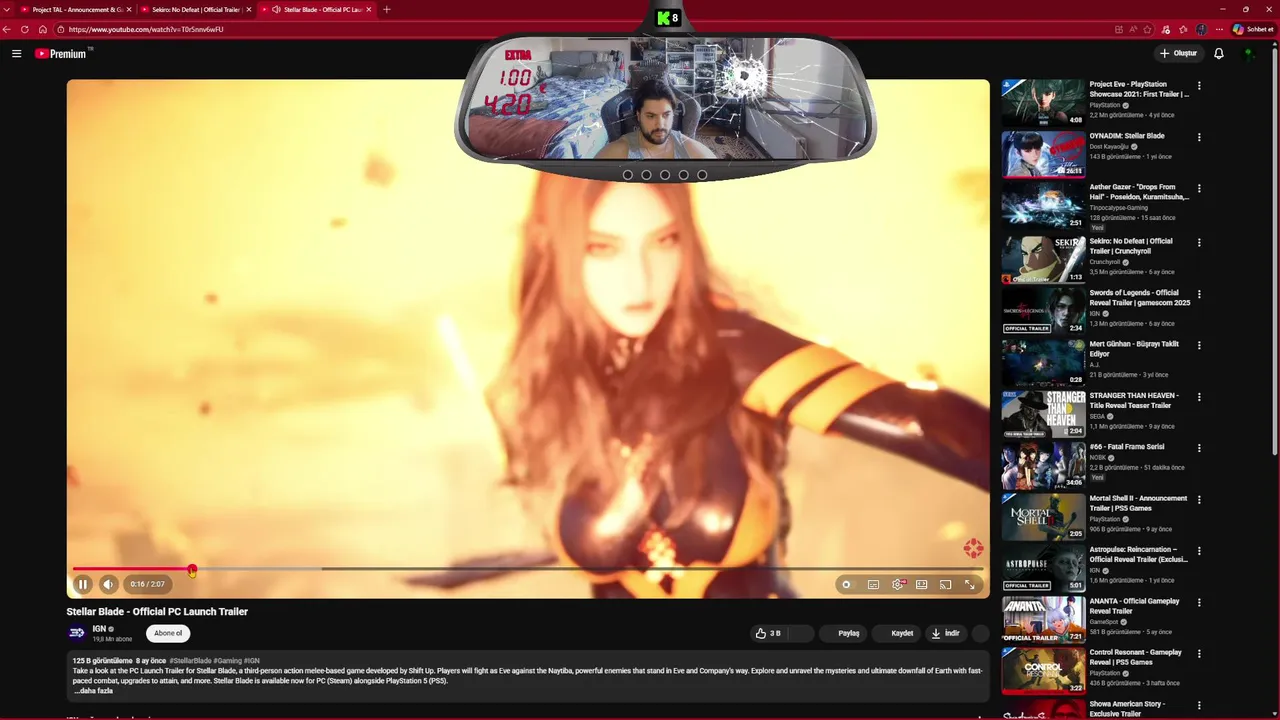Open the IGN channel avatar

click(x=77, y=632)
